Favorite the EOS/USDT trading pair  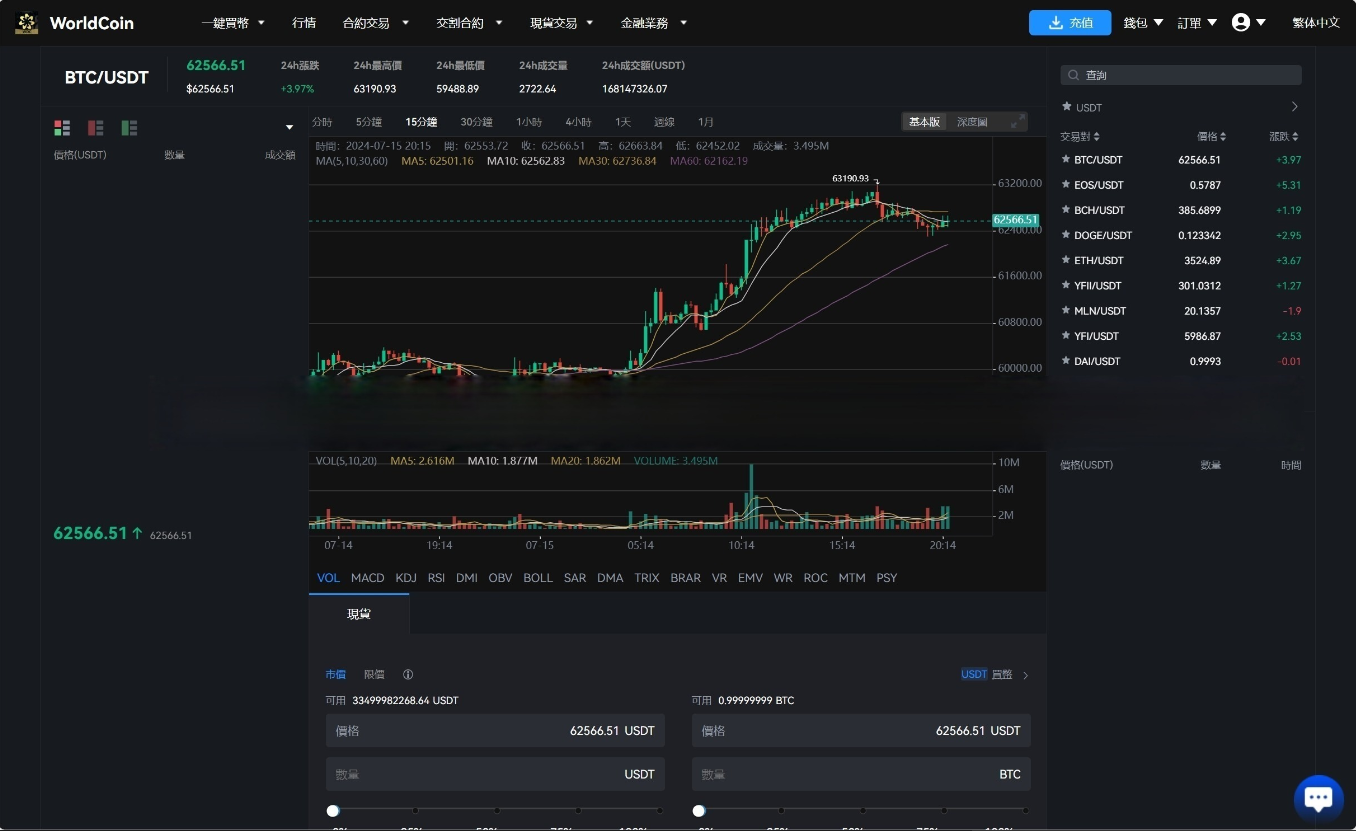(1066, 185)
